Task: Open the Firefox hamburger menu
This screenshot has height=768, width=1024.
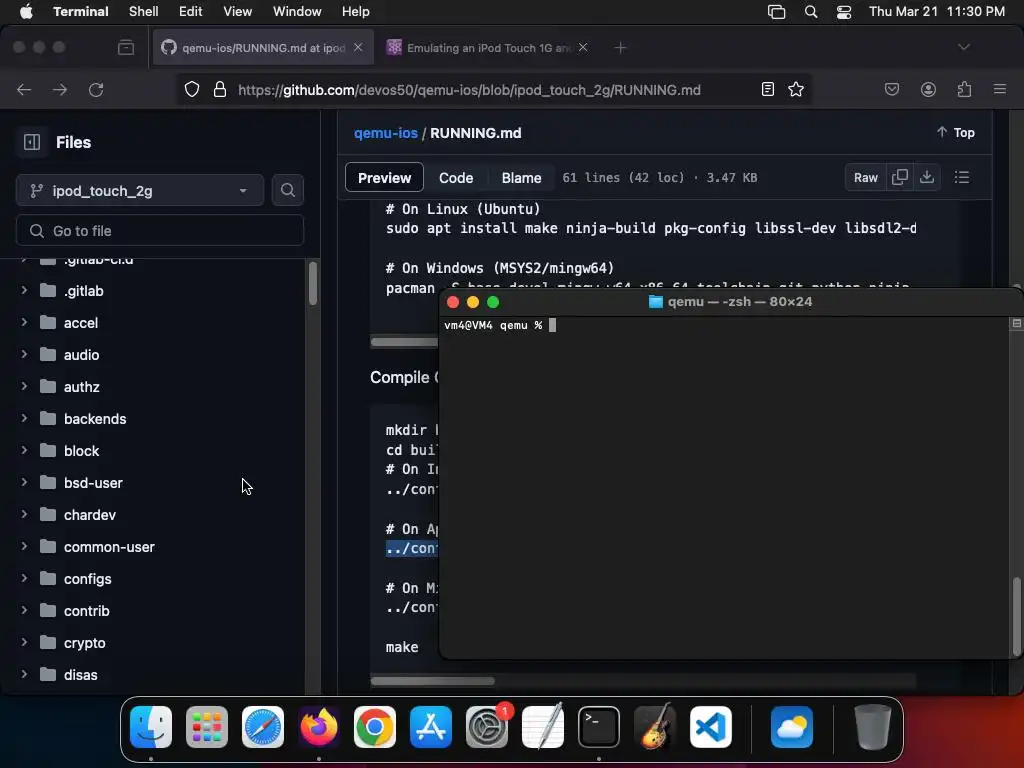Action: [x=999, y=89]
